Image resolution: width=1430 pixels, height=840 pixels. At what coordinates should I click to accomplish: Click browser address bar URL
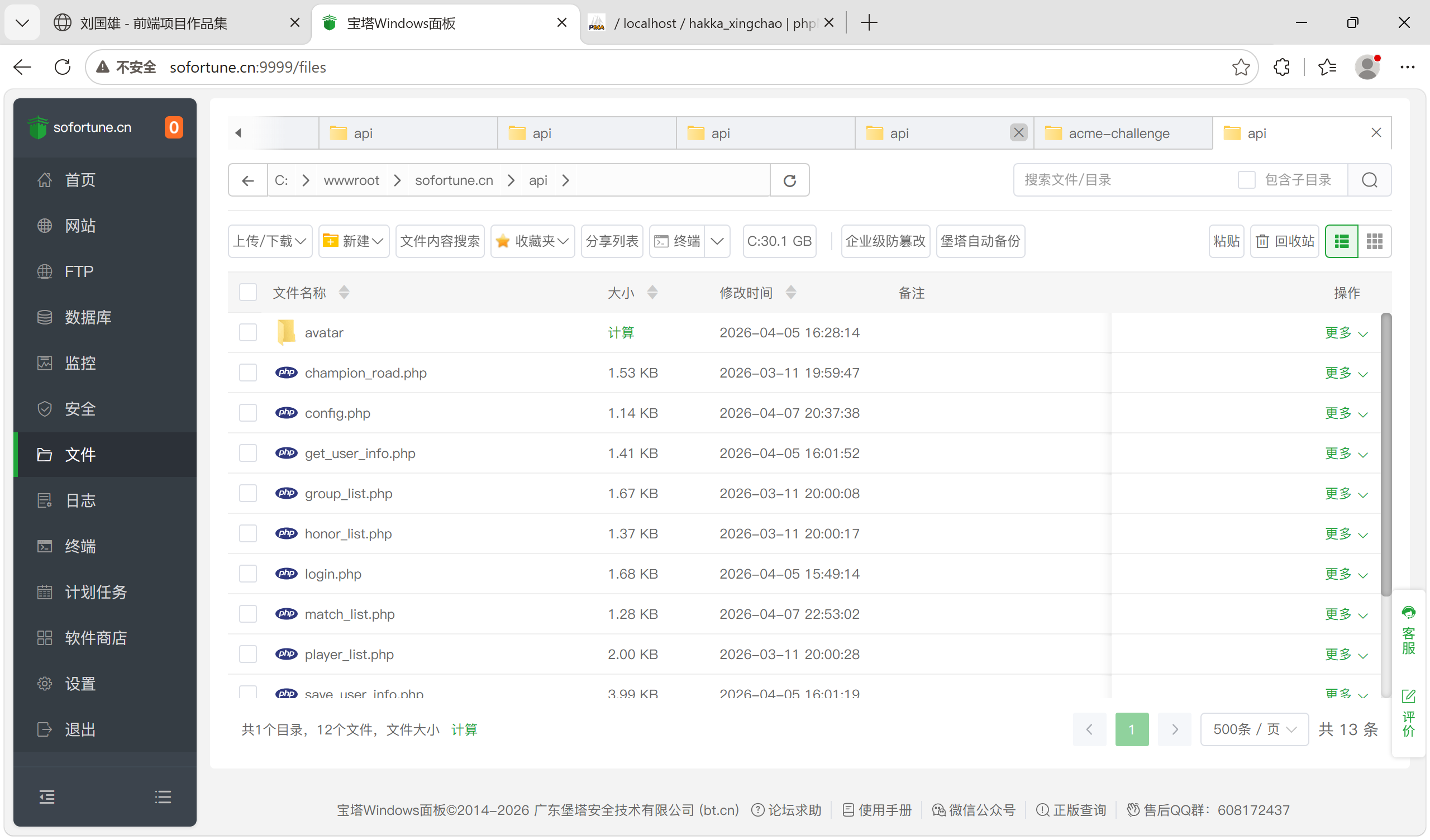click(x=248, y=68)
